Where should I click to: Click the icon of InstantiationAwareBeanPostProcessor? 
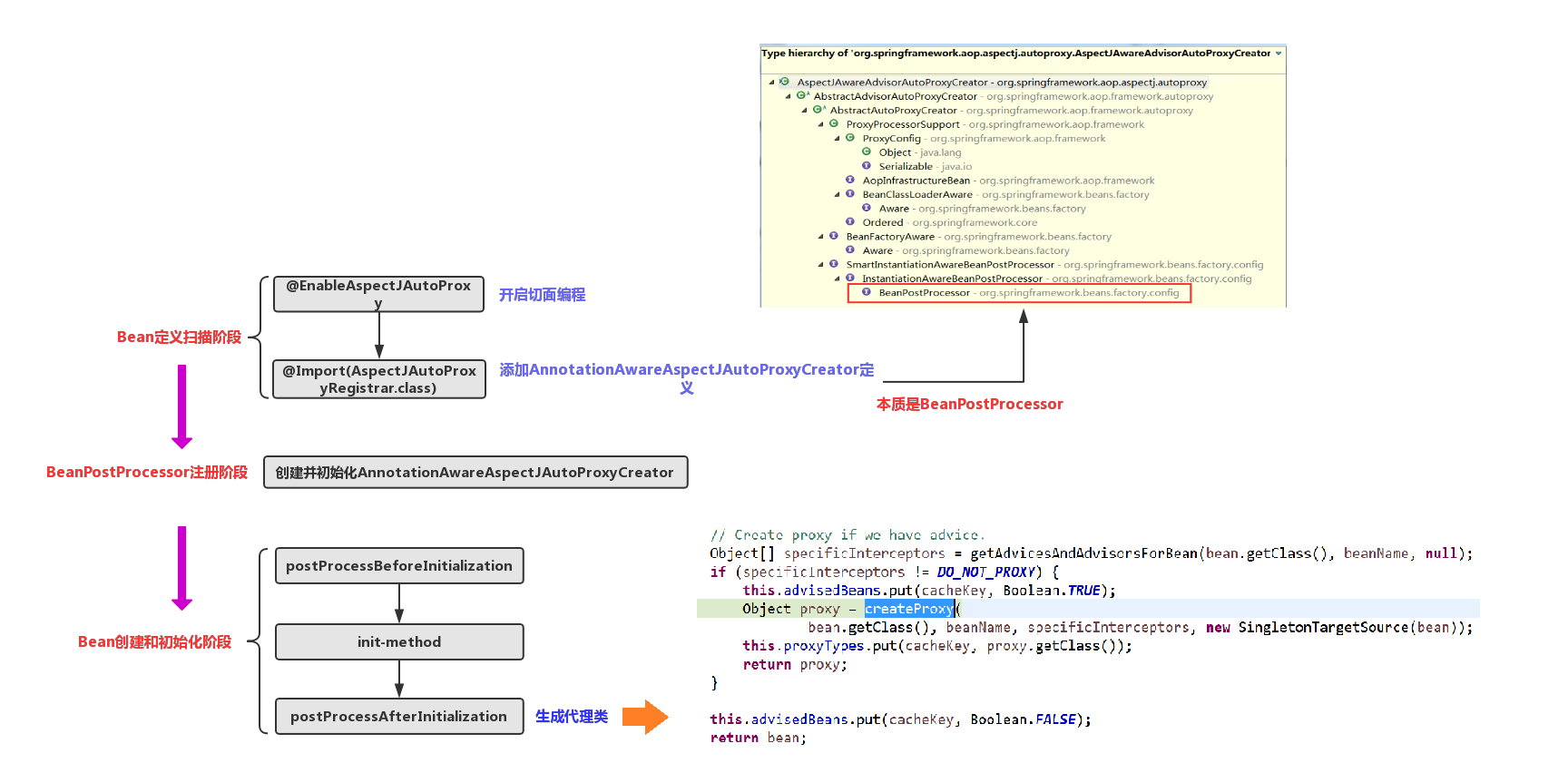click(x=850, y=279)
